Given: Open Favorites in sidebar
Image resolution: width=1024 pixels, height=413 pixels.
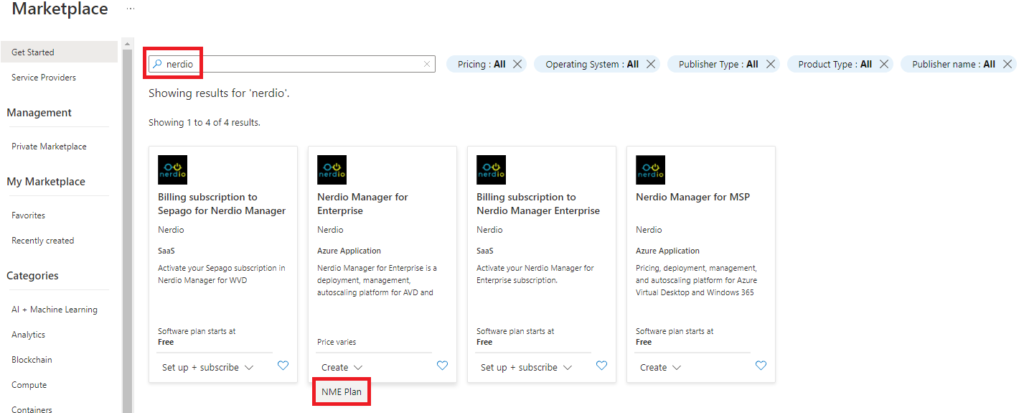Looking at the screenshot, I should 28,215.
